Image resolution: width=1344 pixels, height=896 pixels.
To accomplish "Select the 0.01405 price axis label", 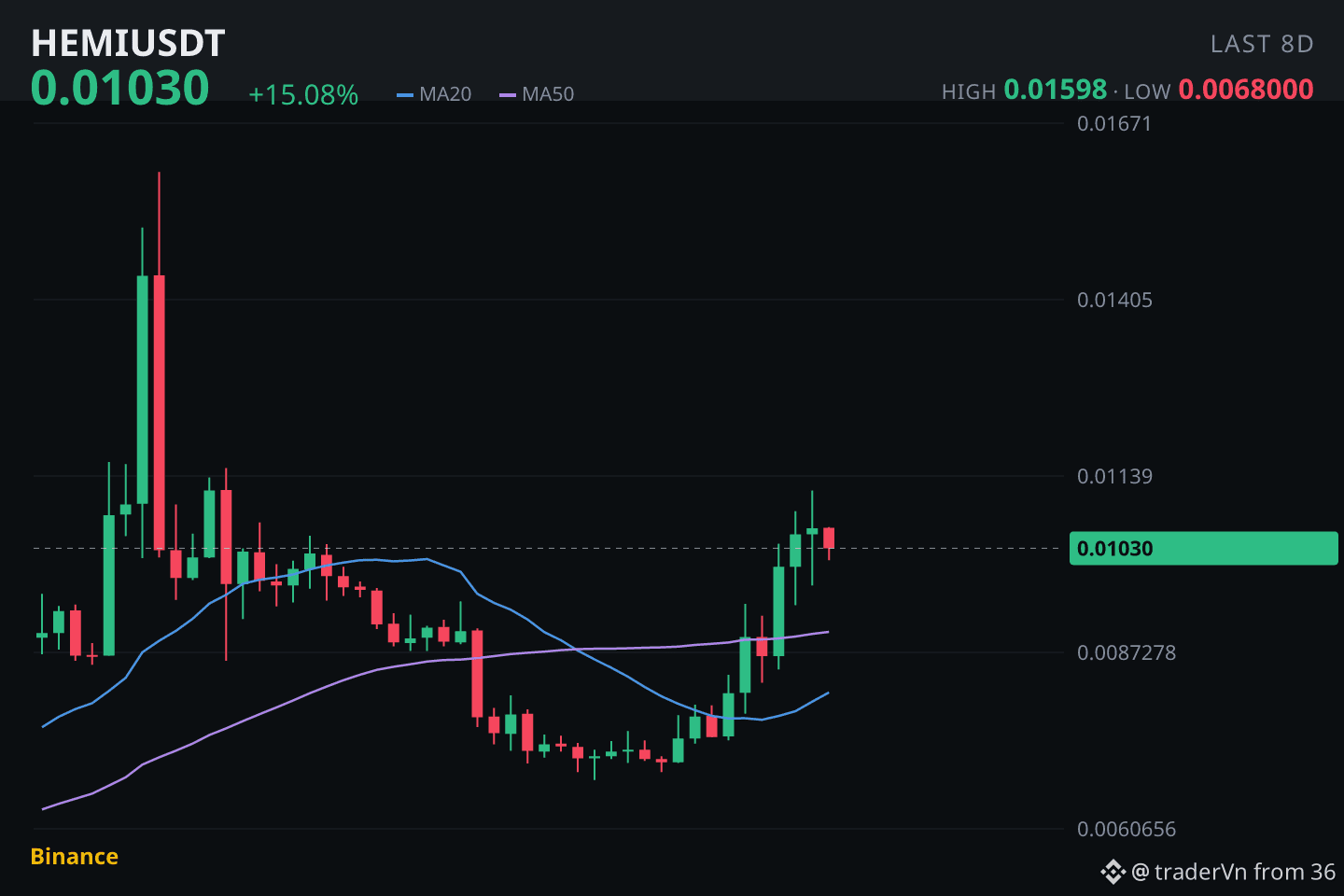I will pyautogui.click(x=1114, y=300).
